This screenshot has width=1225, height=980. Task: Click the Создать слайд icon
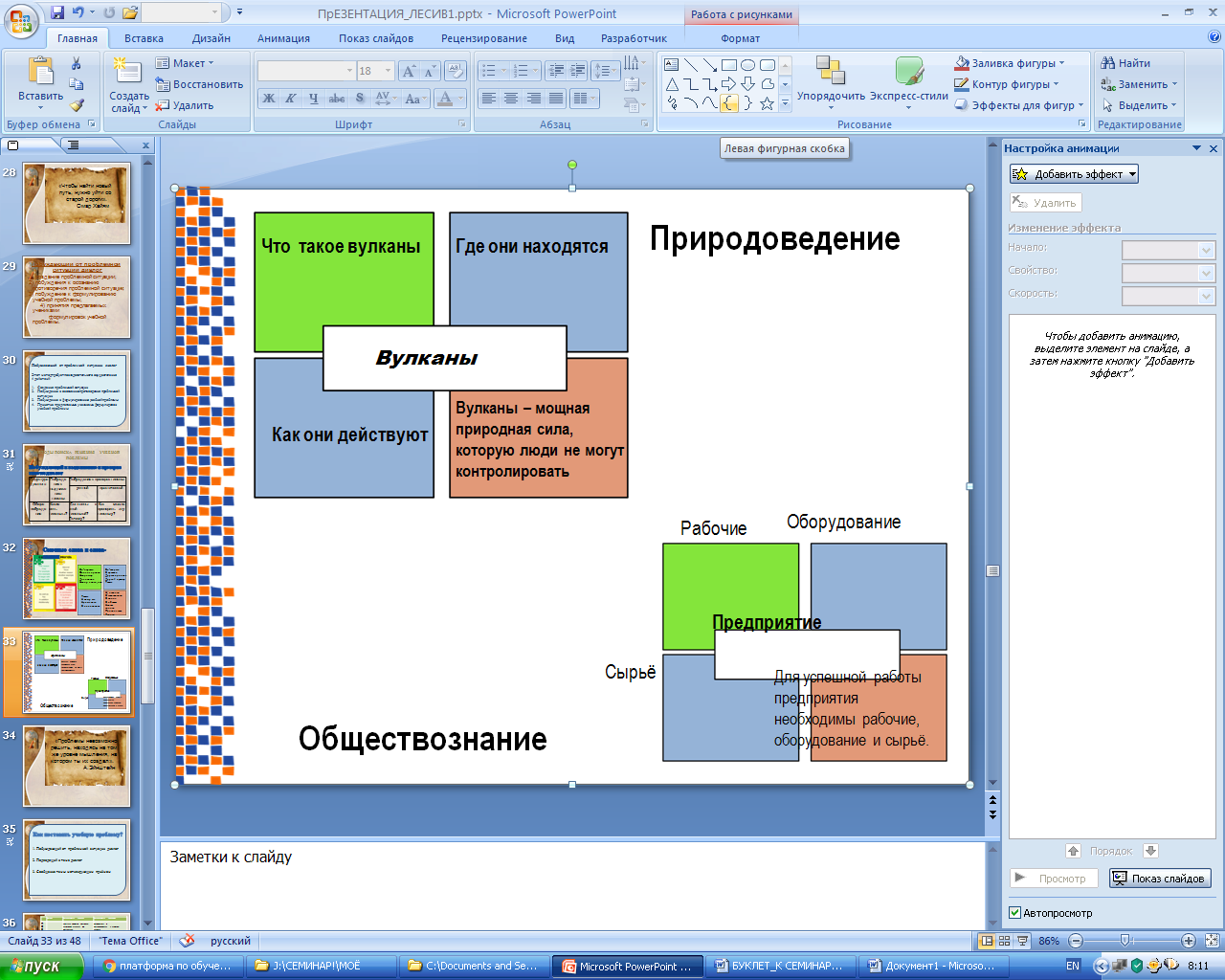pyautogui.click(x=126, y=73)
